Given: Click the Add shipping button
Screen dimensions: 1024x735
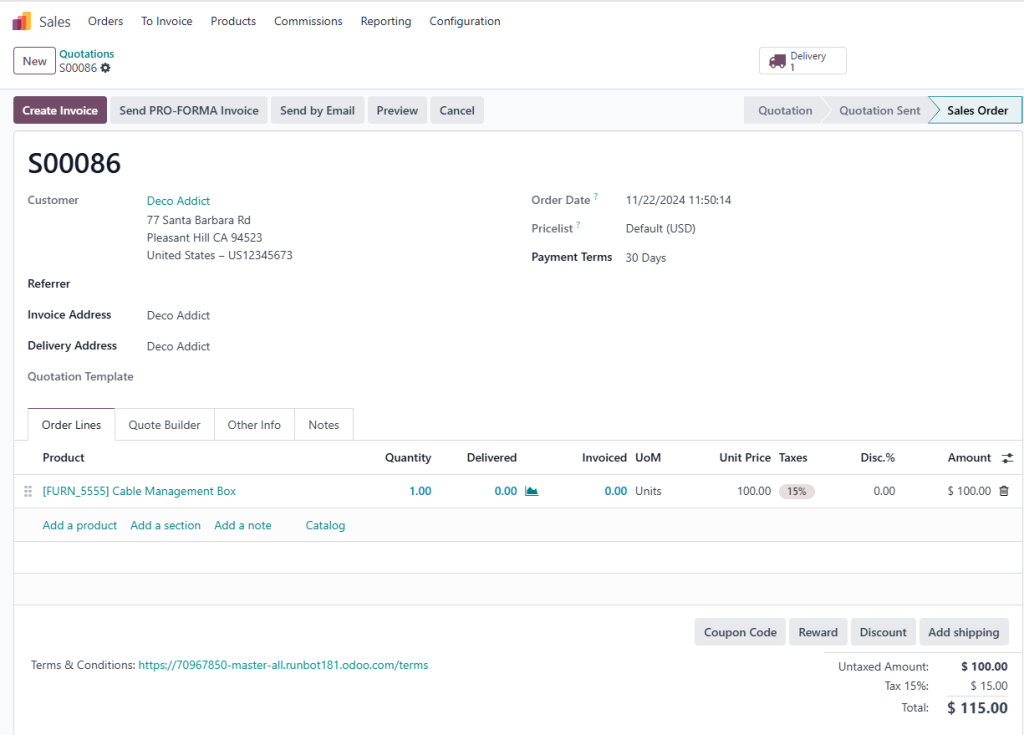Looking at the screenshot, I should tap(963, 632).
